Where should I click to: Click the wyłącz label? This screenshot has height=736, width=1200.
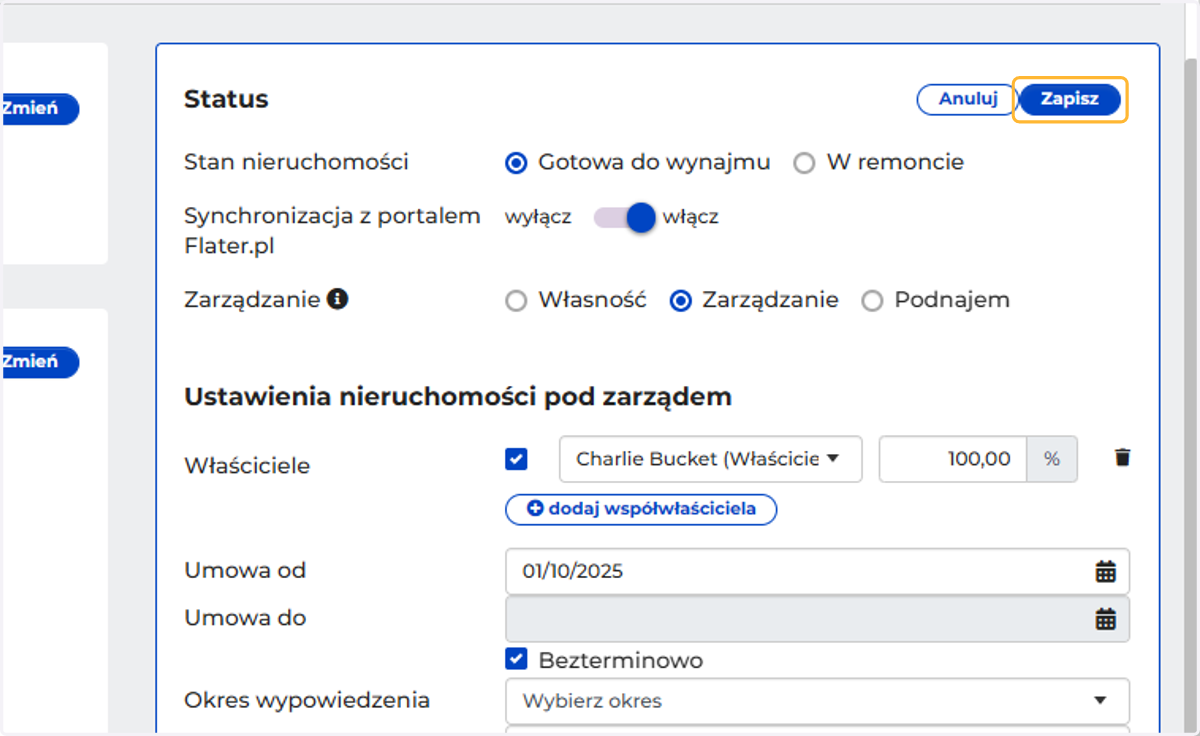tap(538, 217)
